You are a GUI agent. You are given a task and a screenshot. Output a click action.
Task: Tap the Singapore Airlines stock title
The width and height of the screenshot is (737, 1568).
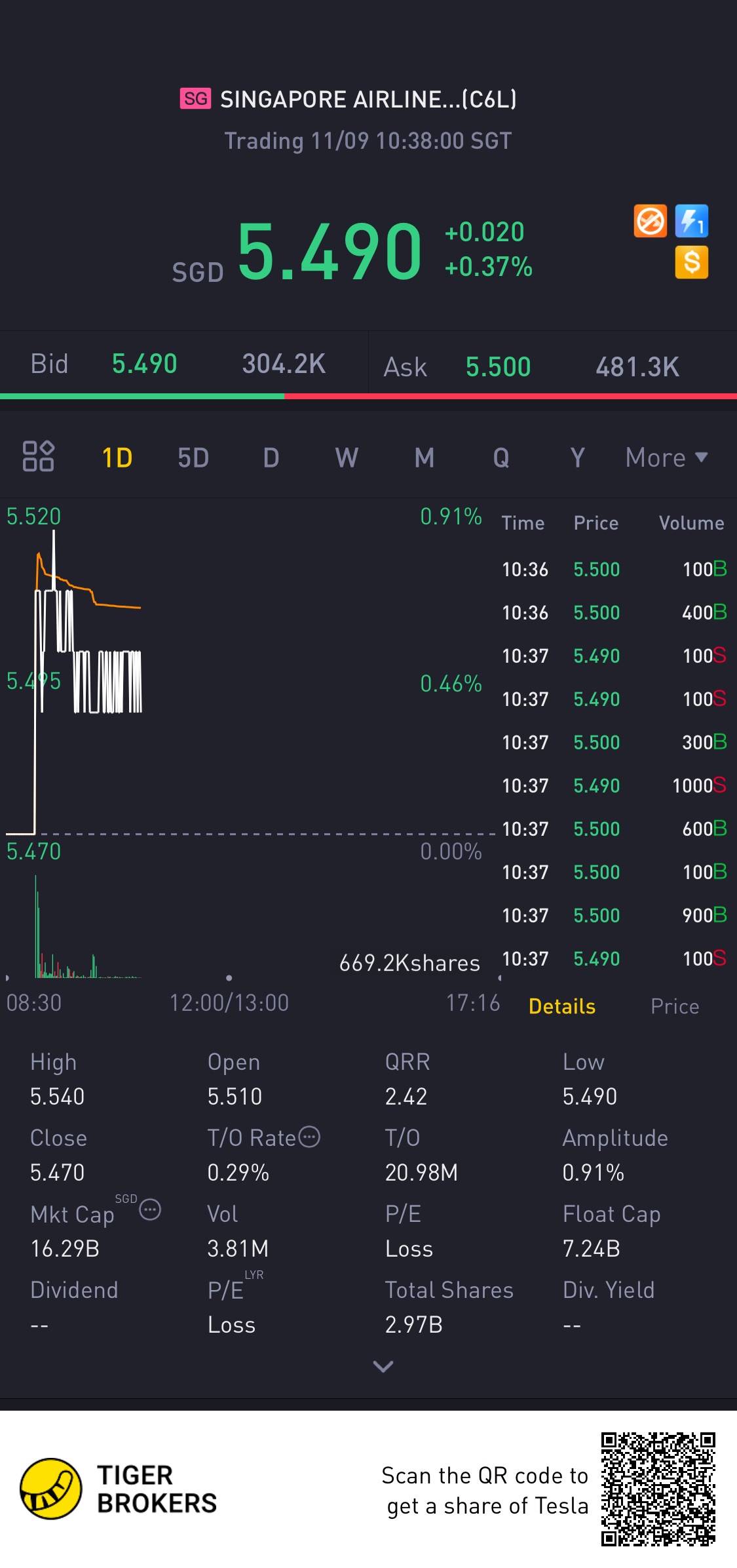click(368, 99)
